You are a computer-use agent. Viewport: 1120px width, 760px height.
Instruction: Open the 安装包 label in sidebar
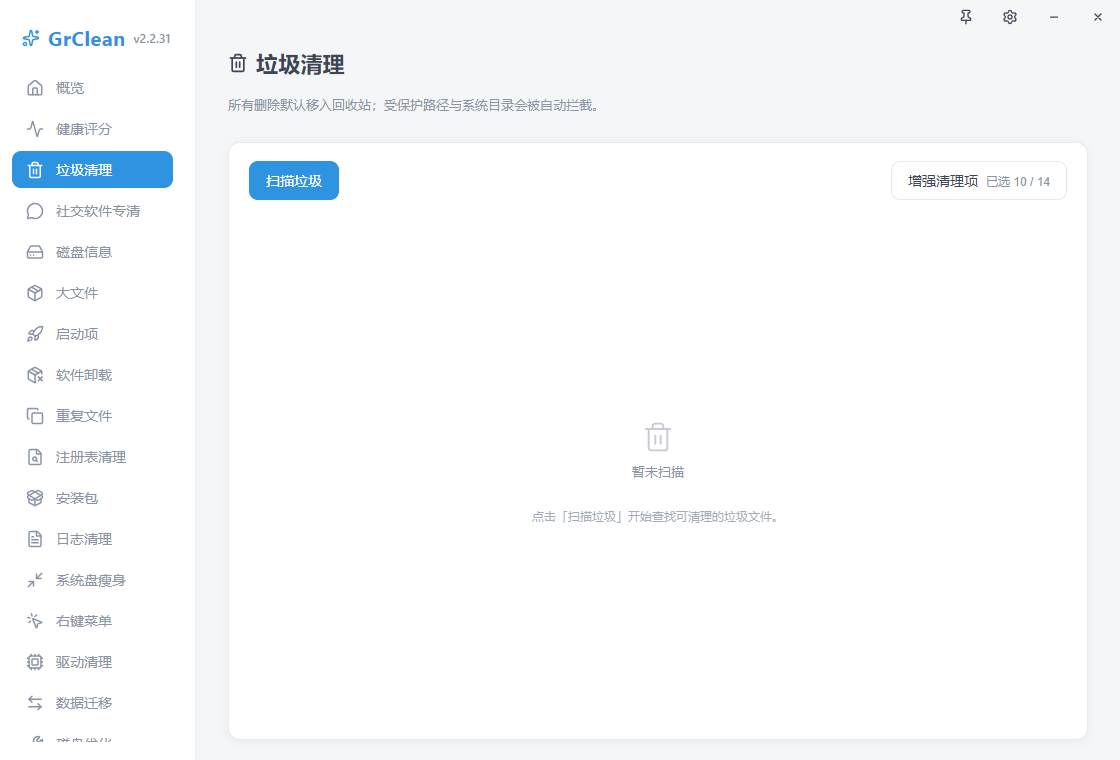[x=77, y=498]
